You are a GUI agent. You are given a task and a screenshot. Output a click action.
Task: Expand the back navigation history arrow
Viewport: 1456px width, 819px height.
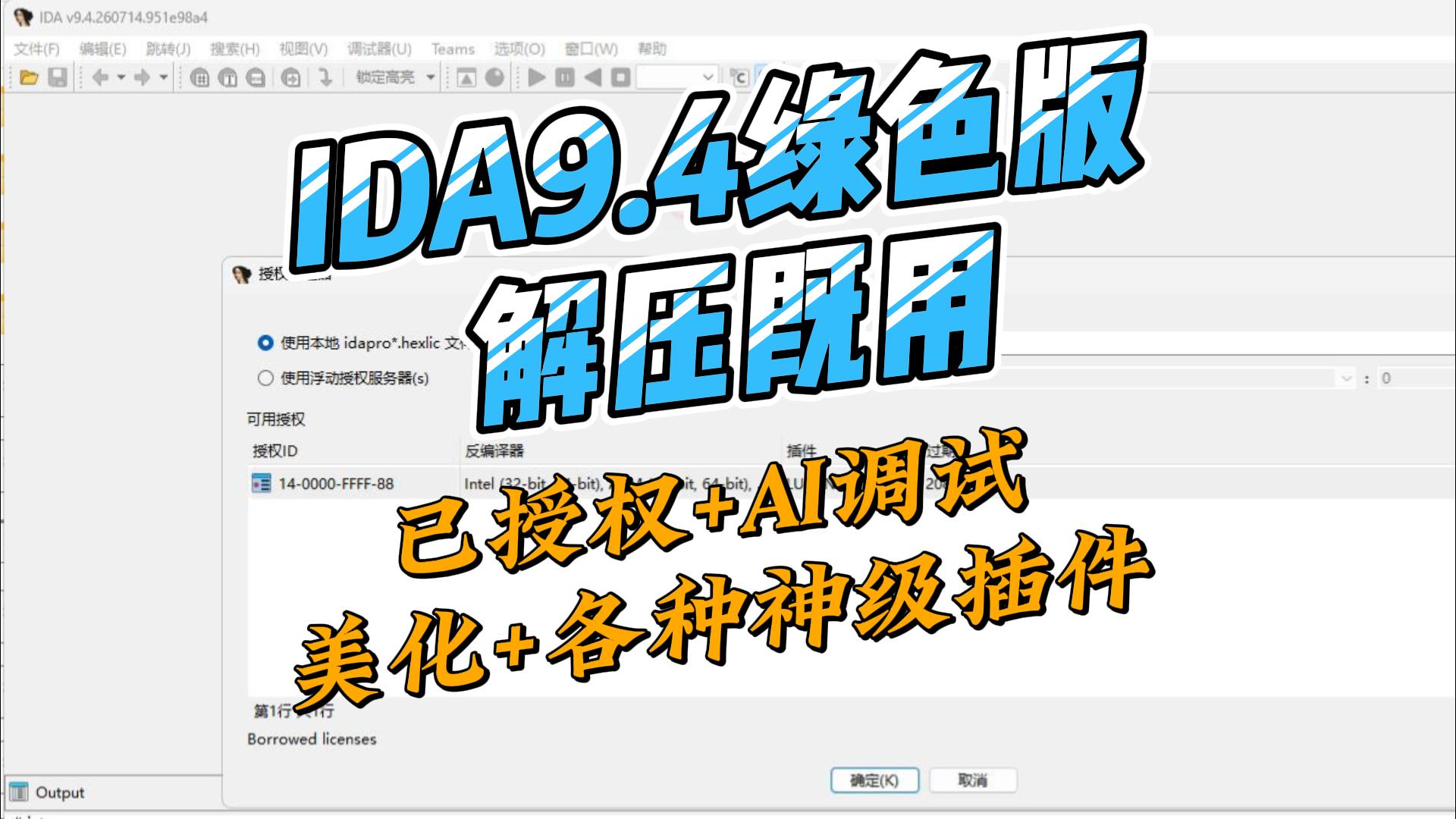pyautogui.click(x=121, y=77)
